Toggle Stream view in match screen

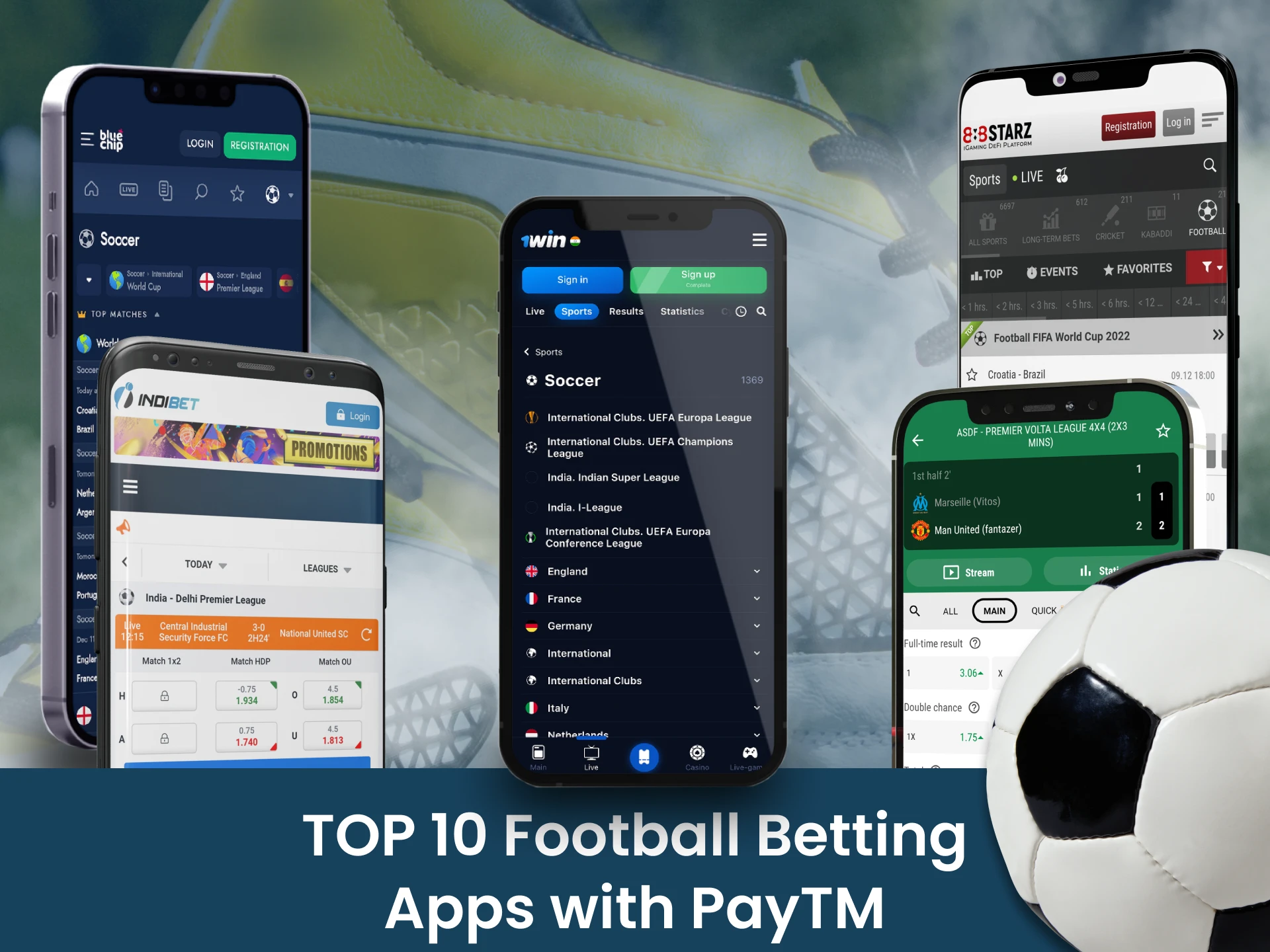970,573
